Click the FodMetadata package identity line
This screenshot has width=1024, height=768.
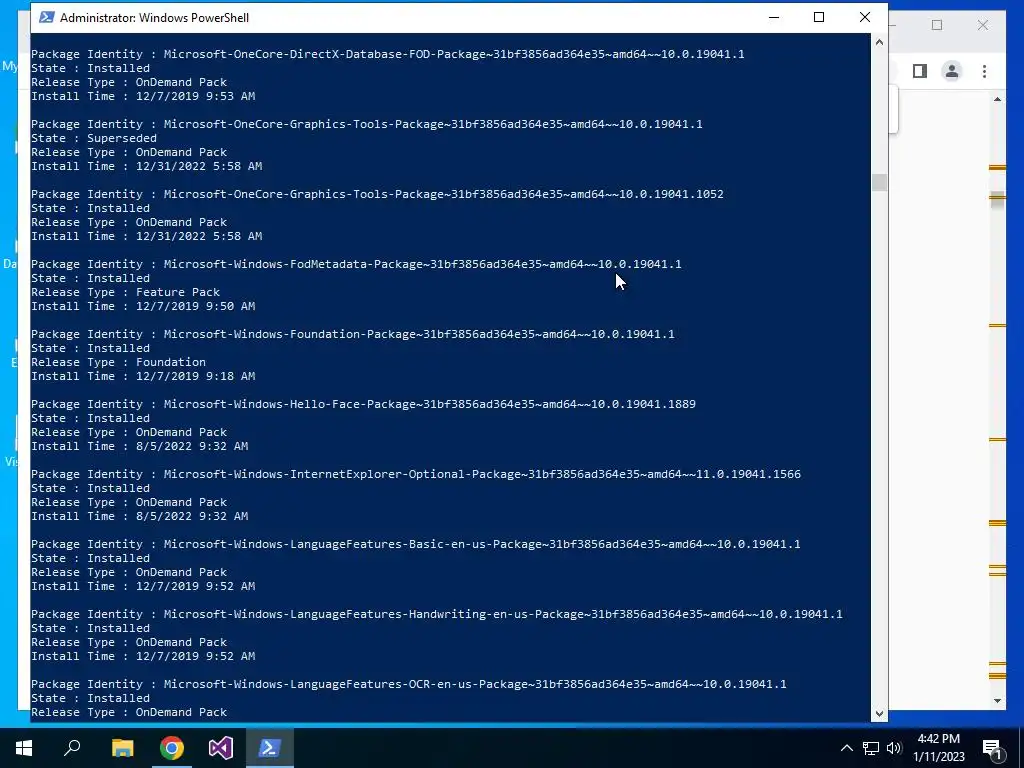click(356, 264)
